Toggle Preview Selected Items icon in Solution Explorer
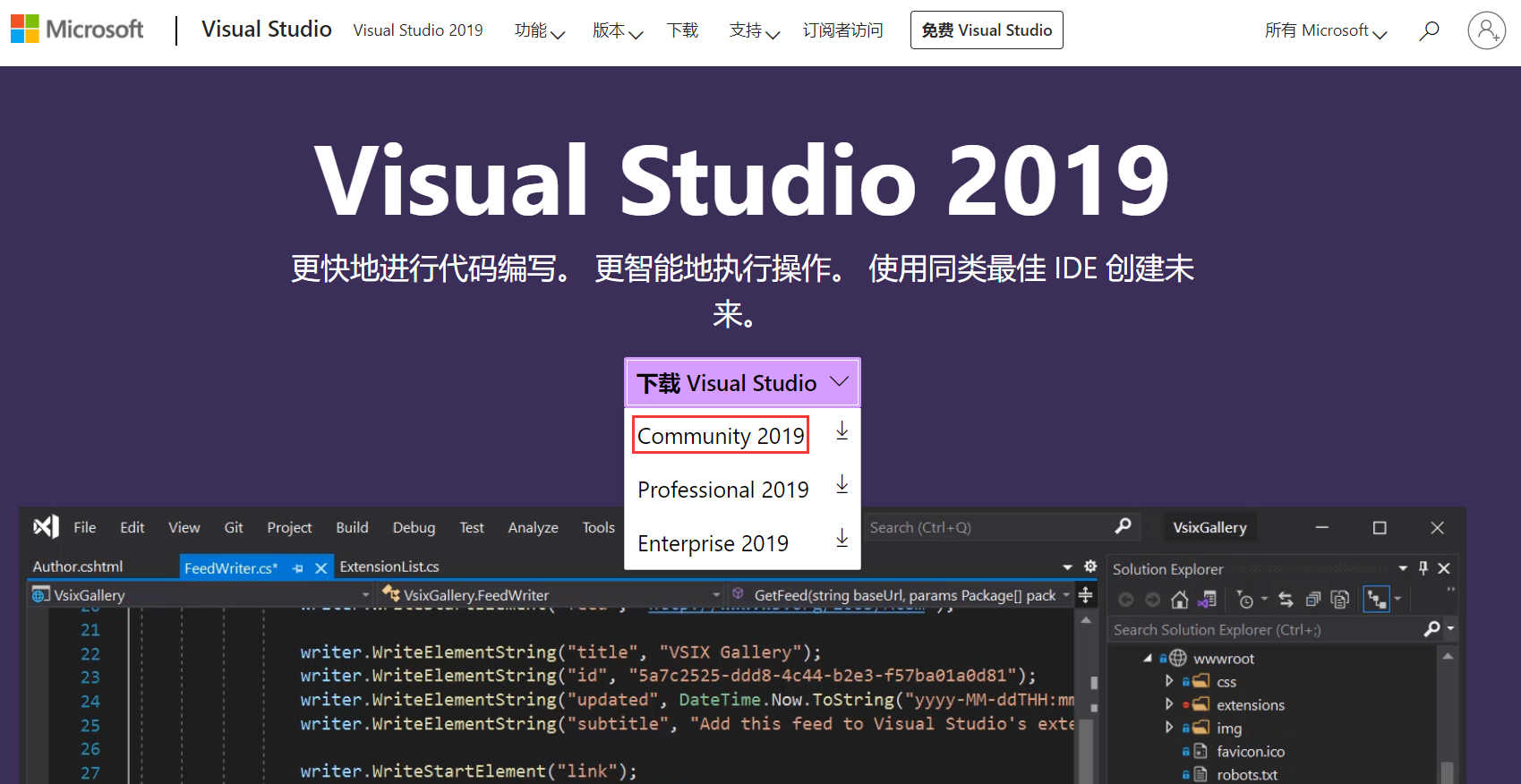Screen dimensions: 1521x784 click(x=1376, y=599)
